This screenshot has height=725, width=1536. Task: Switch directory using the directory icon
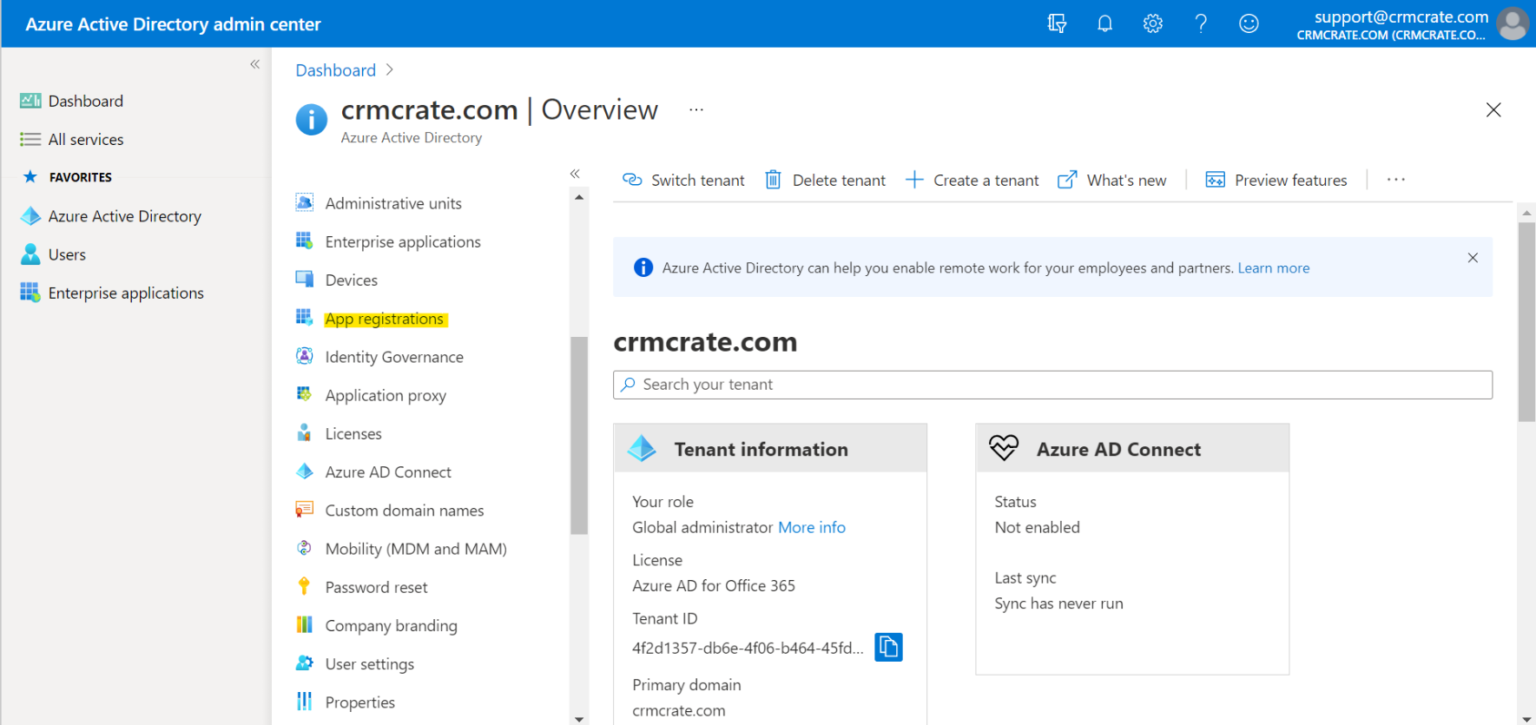pos(1056,22)
